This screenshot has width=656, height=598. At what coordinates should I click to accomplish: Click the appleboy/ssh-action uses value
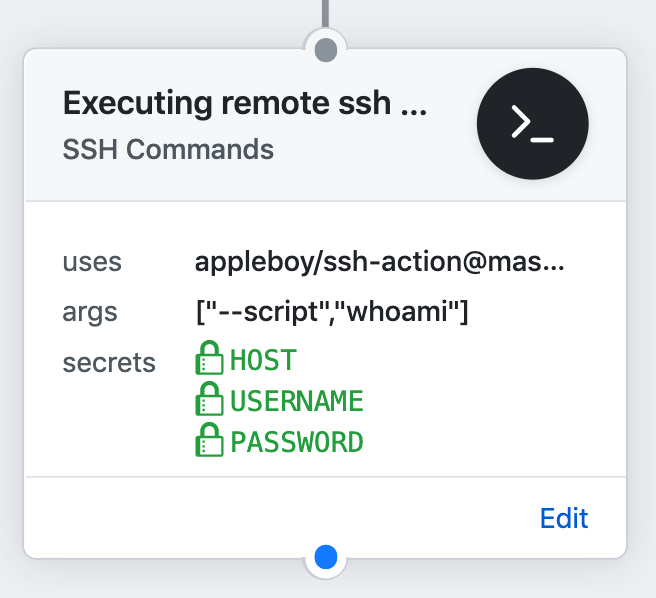[x=380, y=263]
